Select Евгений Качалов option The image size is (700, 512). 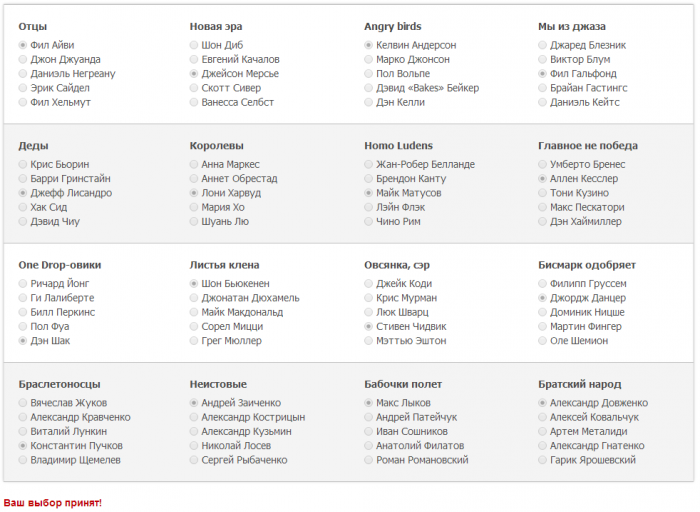(x=194, y=60)
